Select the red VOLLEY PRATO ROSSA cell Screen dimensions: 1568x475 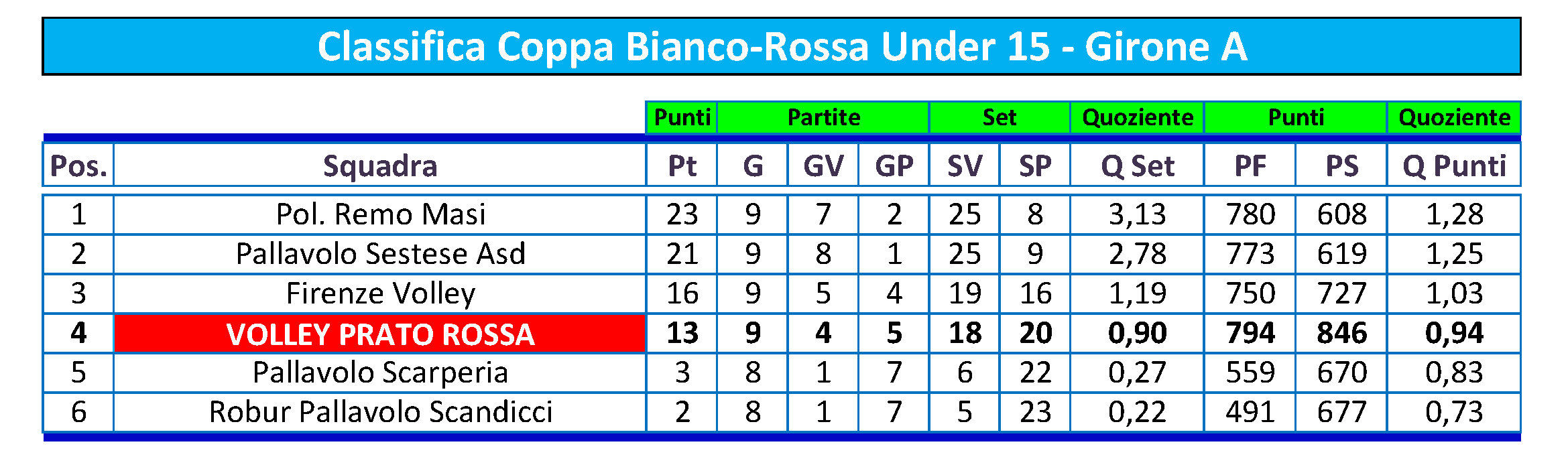[380, 333]
